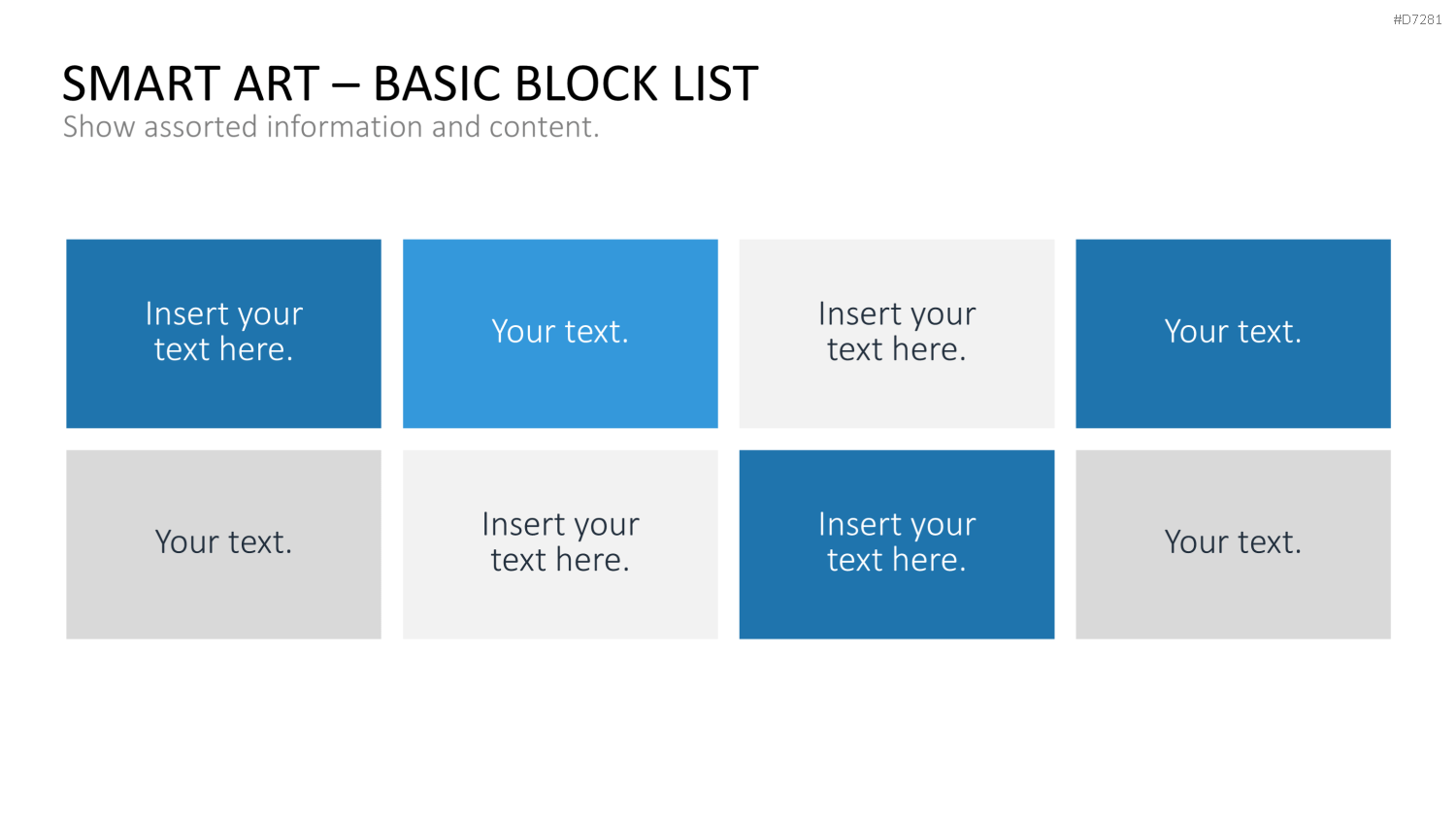Click the words 'SMART ART' in the title

coord(191,84)
